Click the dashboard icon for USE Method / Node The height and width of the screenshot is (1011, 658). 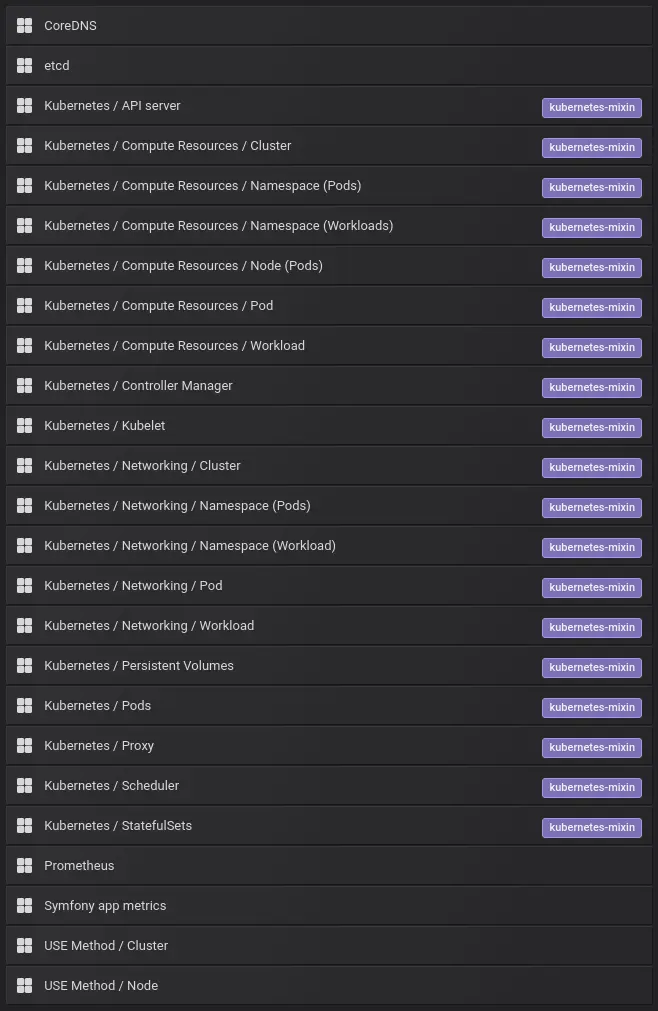24,985
